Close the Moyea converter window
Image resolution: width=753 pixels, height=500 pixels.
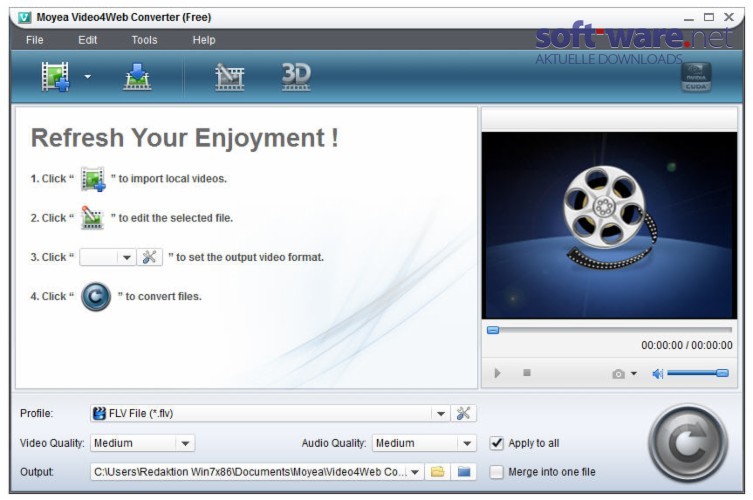729,17
